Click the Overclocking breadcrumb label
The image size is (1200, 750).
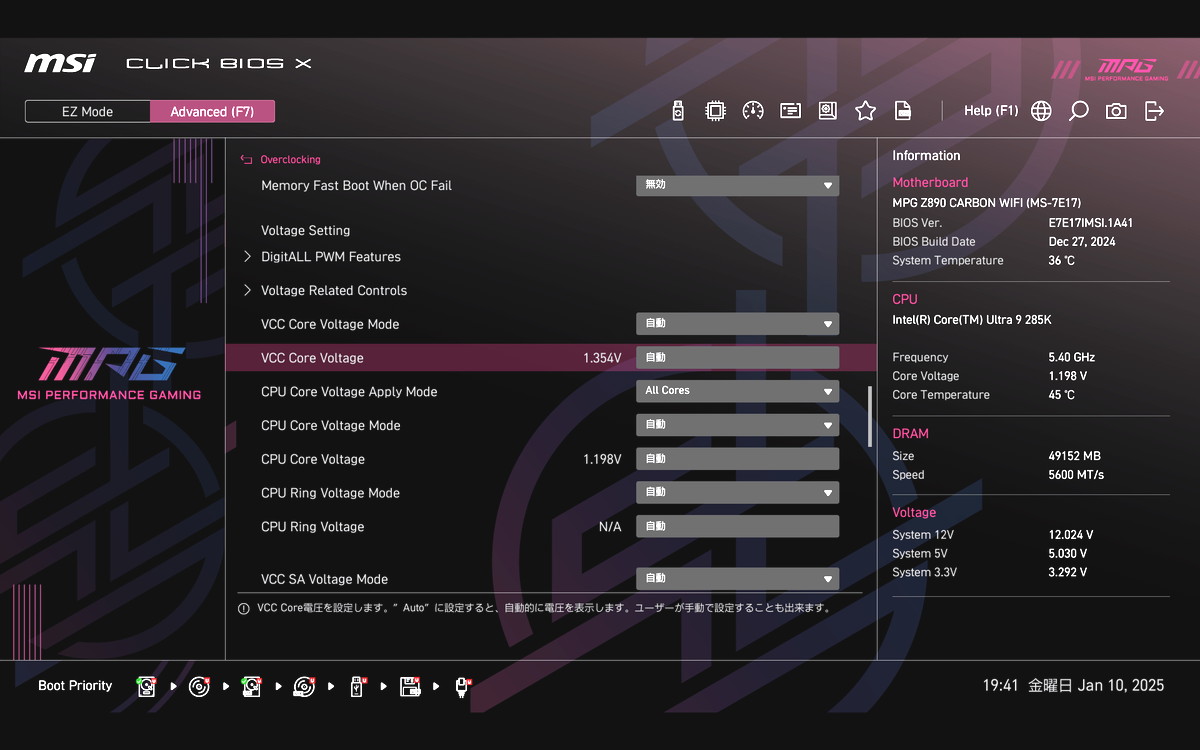tap(290, 160)
